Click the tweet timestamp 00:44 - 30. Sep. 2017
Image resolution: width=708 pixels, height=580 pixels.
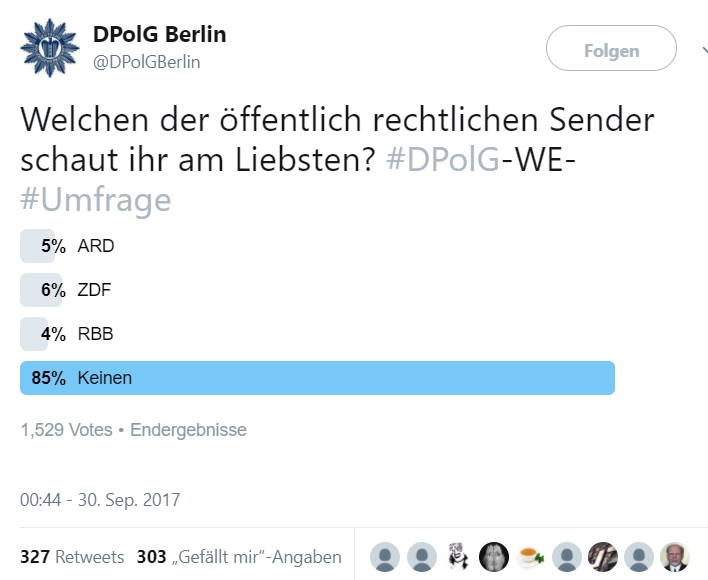(x=100, y=499)
